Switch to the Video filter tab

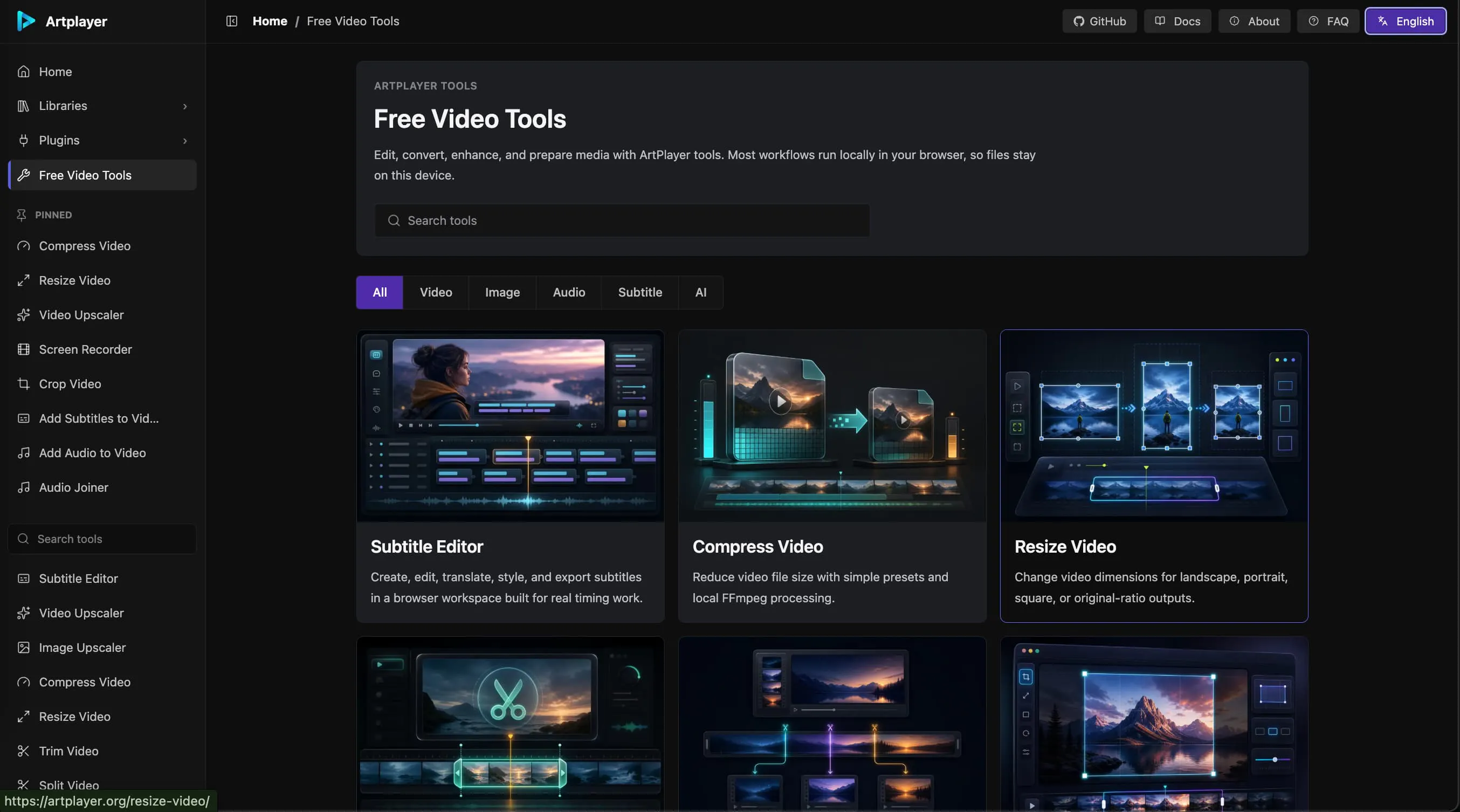click(x=436, y=292)
